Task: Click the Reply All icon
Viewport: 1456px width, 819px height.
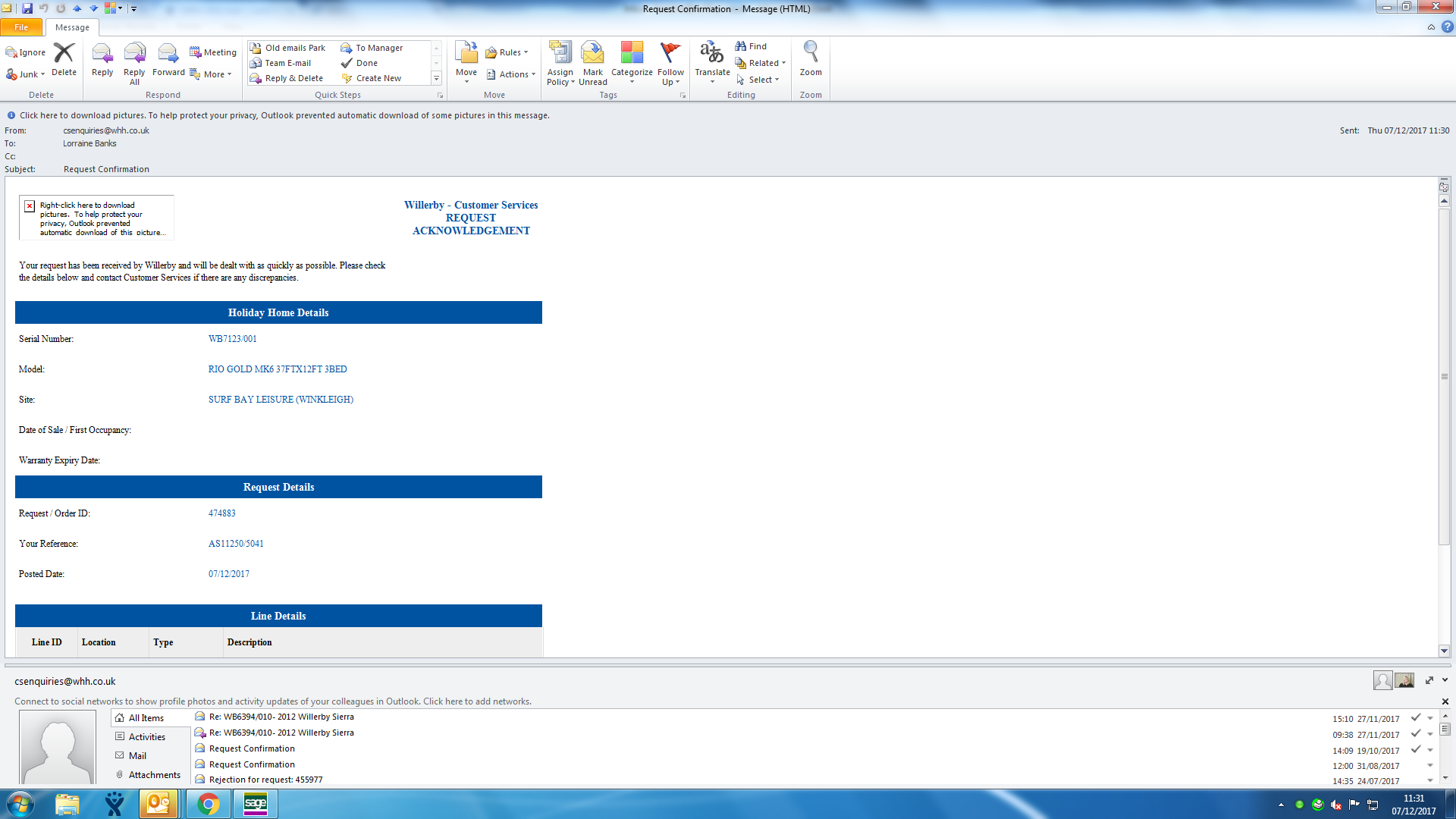Action: pos(134,55)
